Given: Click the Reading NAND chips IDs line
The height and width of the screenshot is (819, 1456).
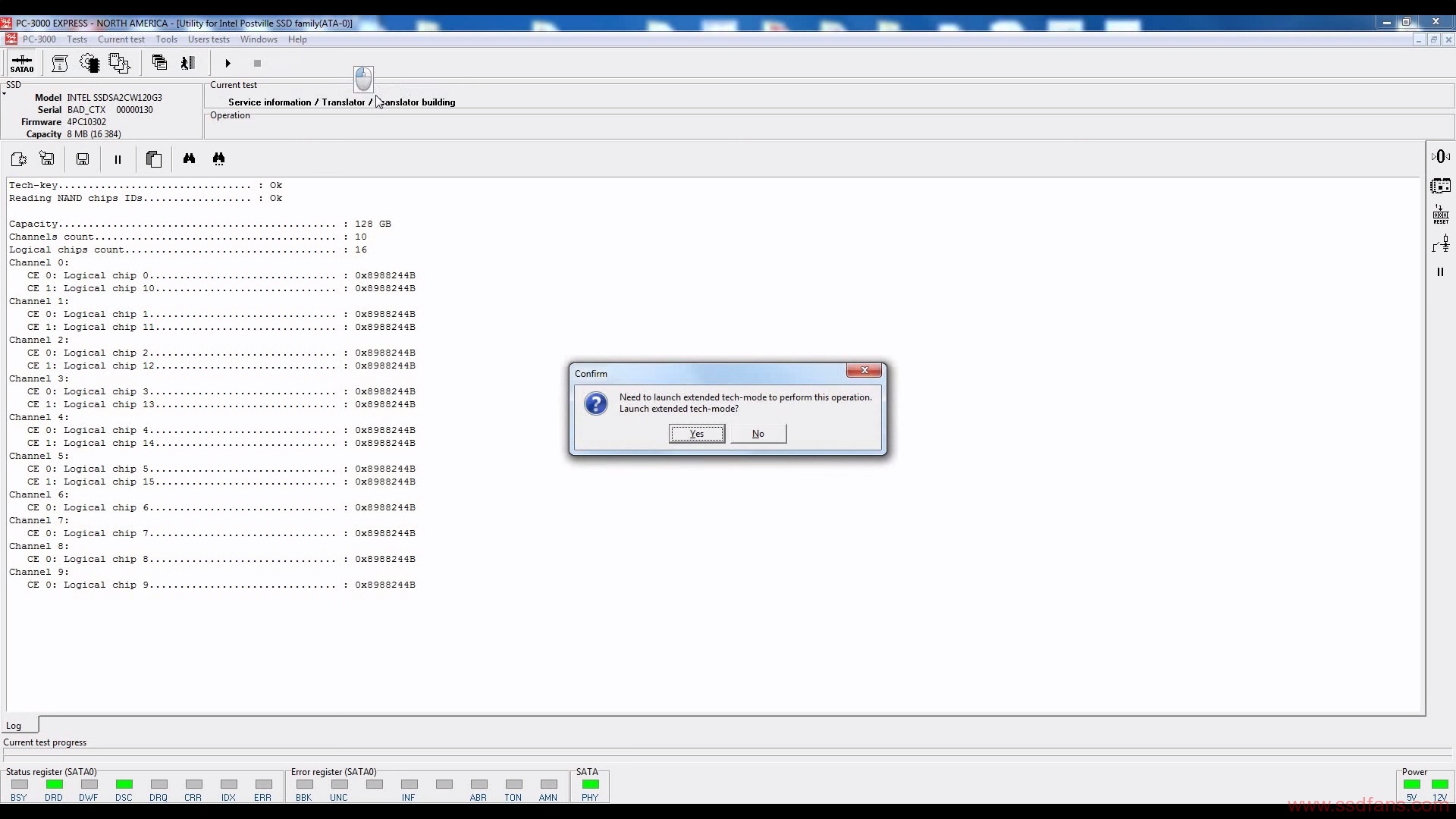Looking at the screenshot, I should [x=146, y=198].
